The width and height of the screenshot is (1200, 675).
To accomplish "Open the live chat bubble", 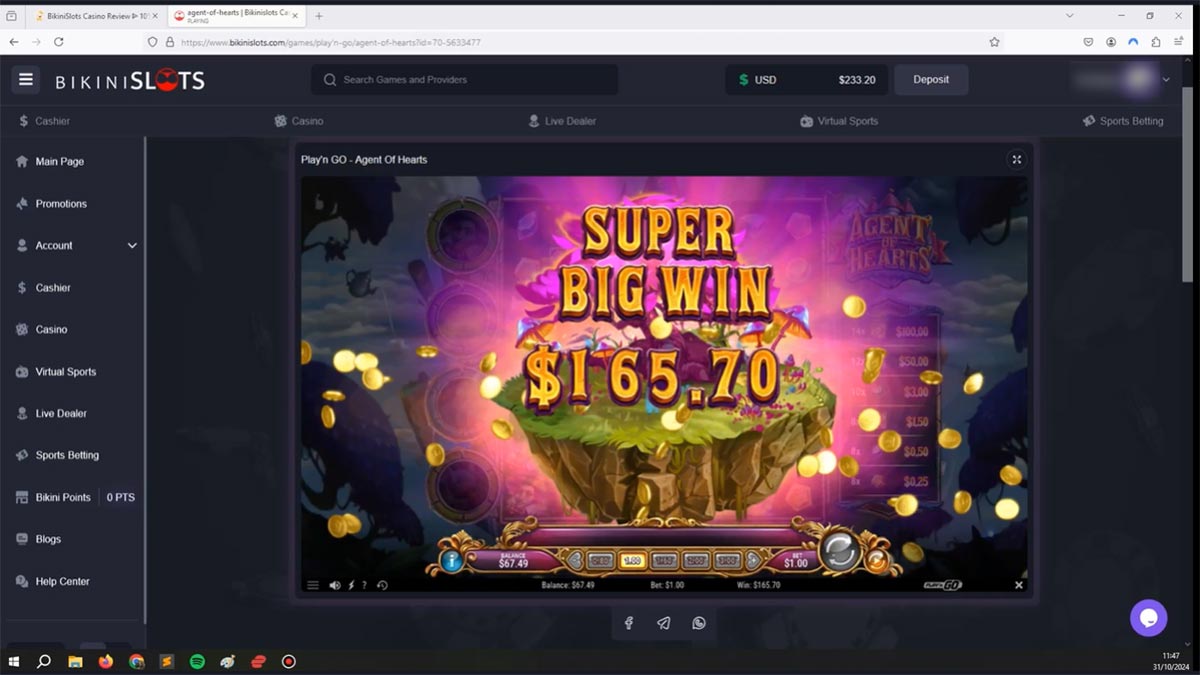I will tap(1149, 618).
